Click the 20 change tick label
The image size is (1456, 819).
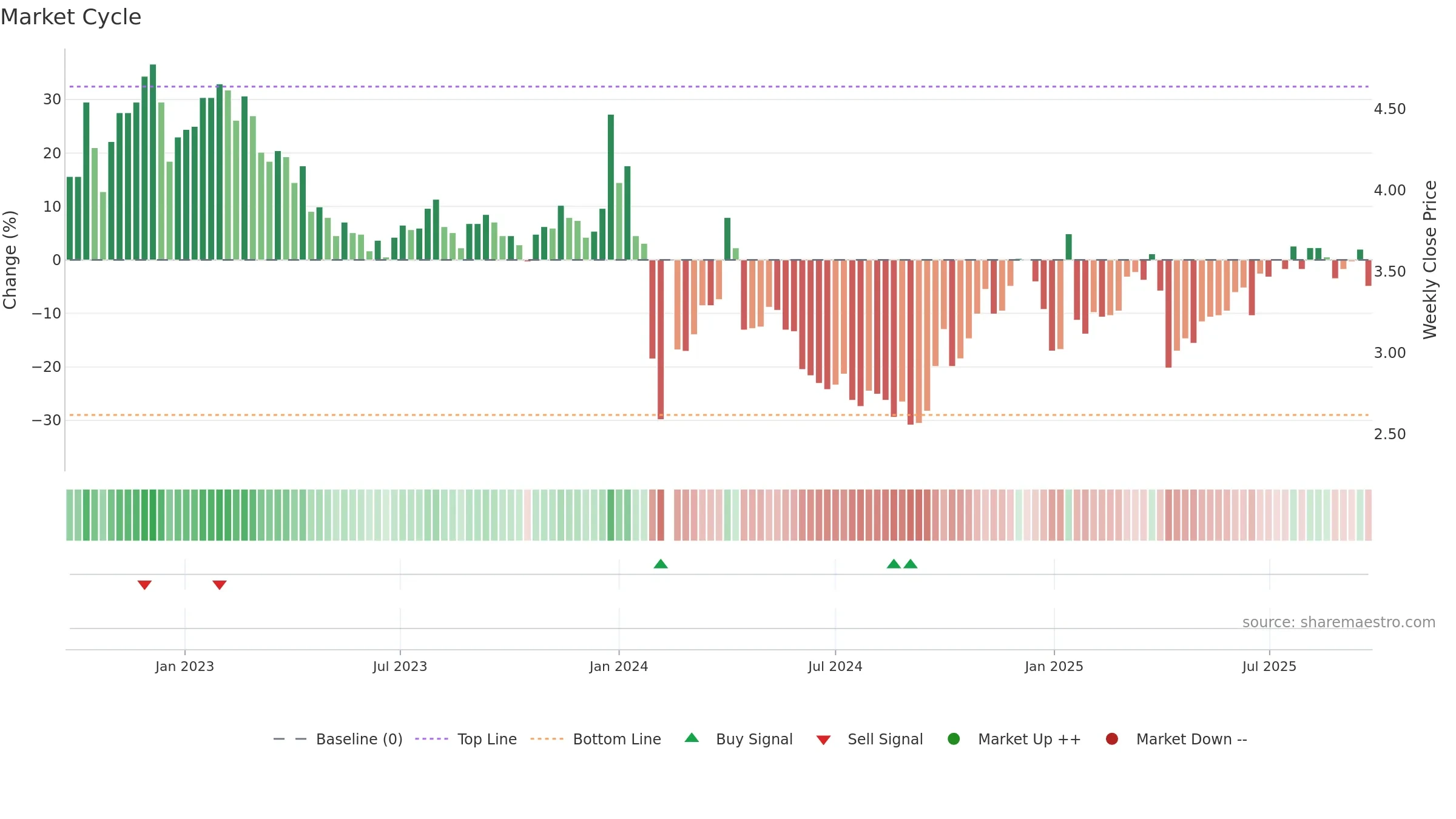[x=52, y=153]
